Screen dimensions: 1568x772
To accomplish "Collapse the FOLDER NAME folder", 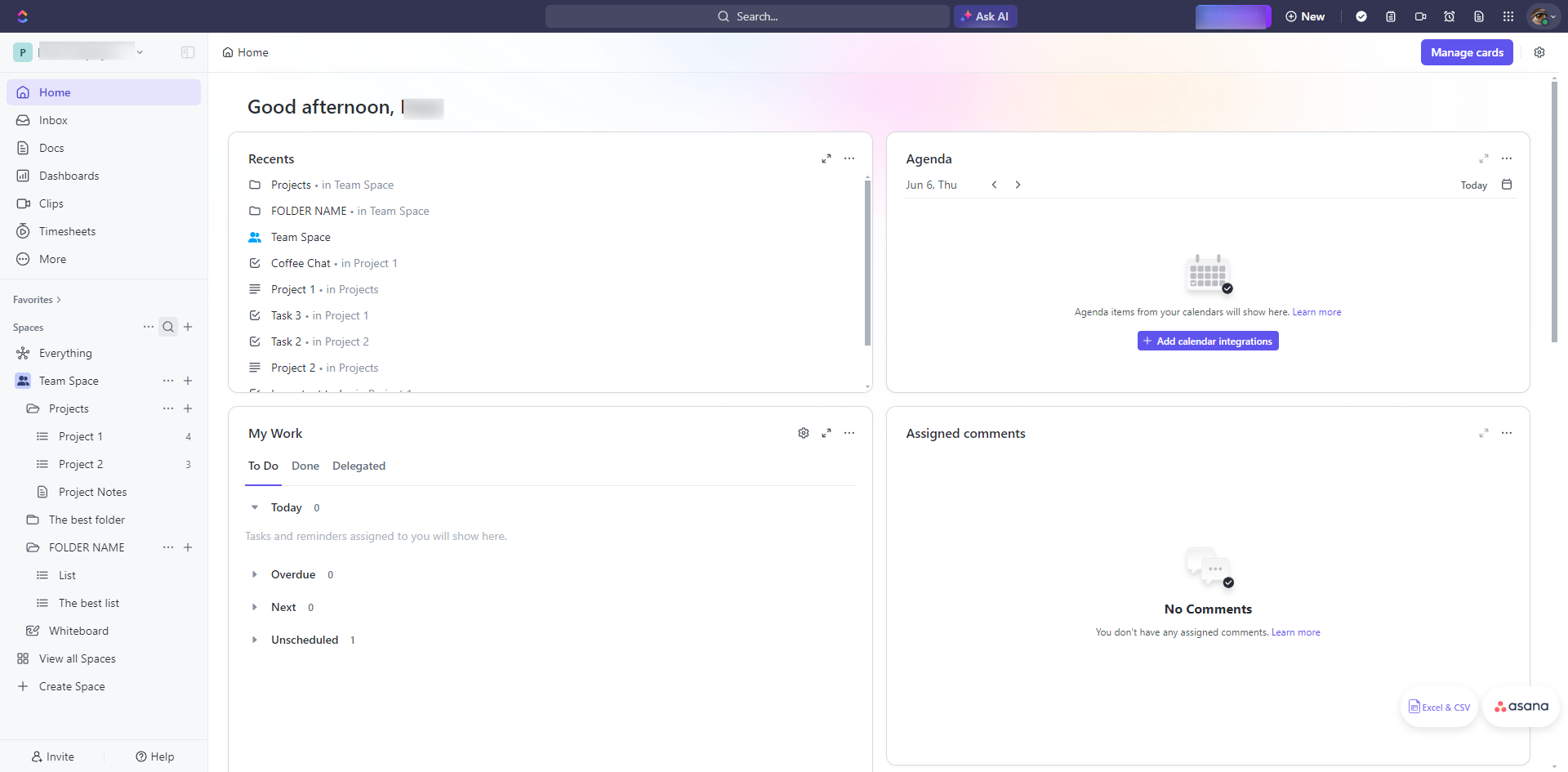I will (33, 547).
